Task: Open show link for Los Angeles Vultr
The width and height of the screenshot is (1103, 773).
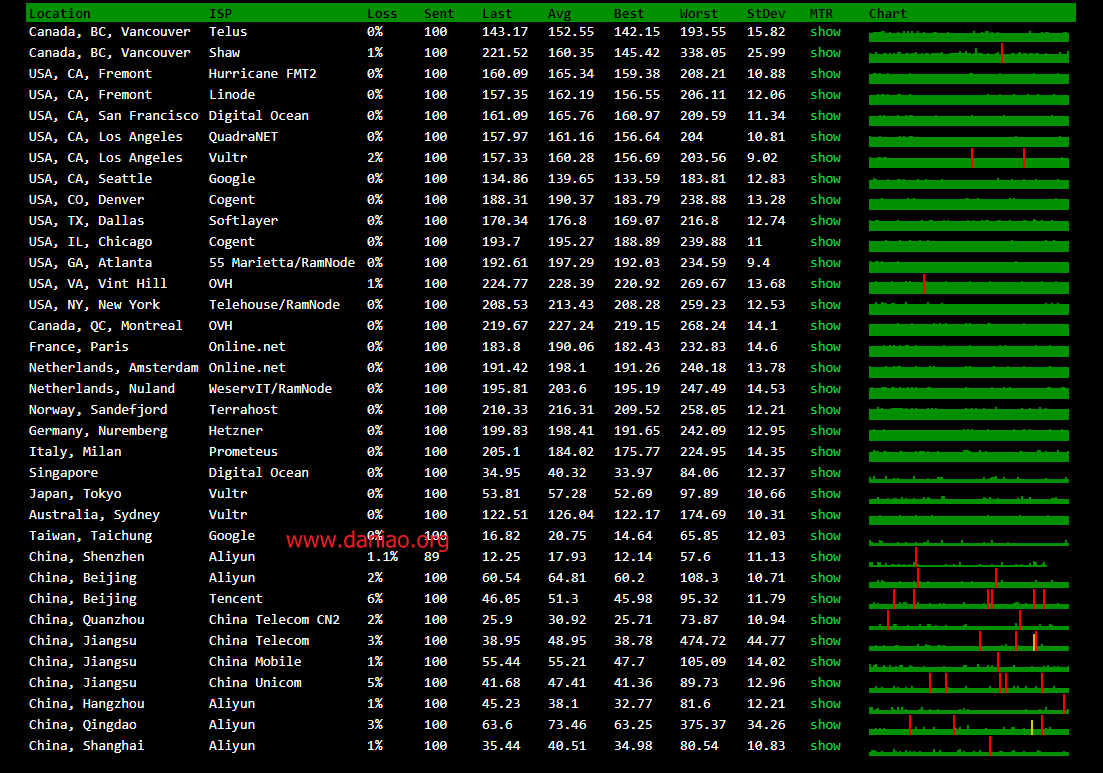Action: click(x=825, y=158)
